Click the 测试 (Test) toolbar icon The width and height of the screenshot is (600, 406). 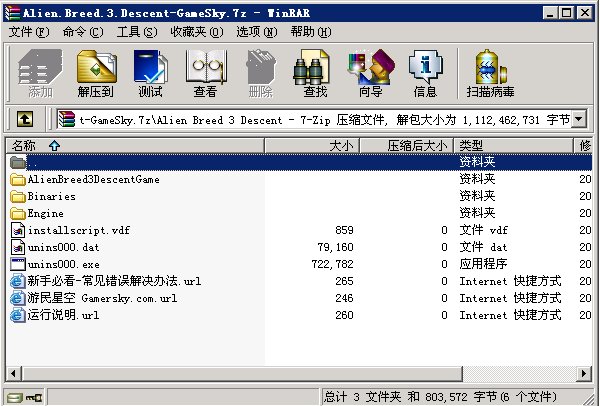150,73
